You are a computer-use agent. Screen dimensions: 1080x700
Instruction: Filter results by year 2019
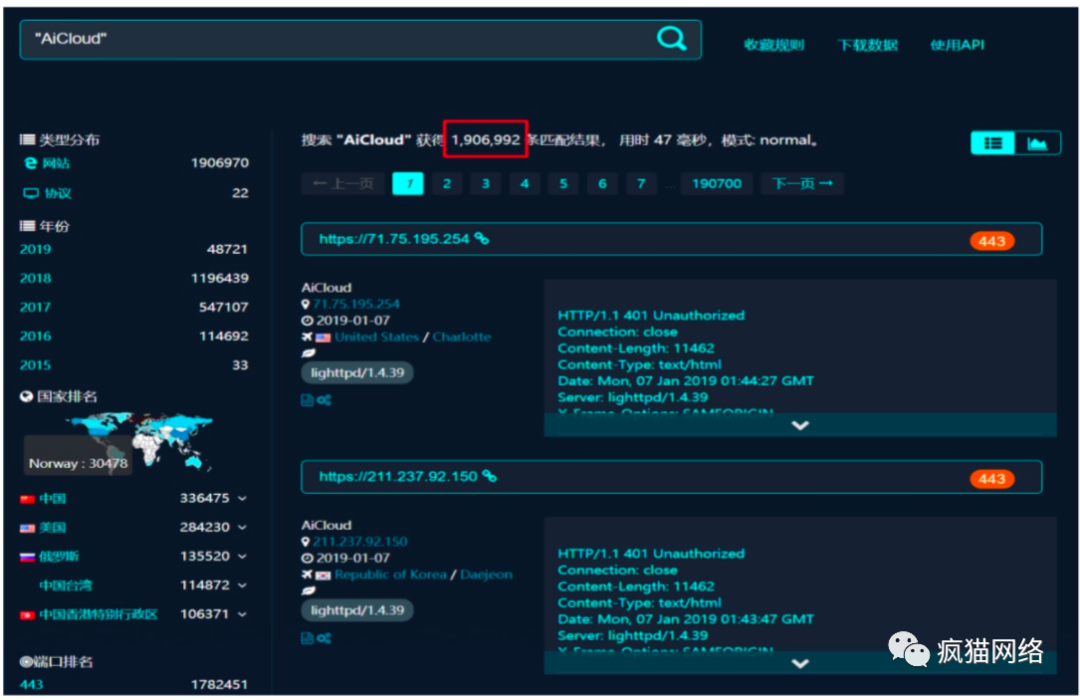(x=35, y=249)
